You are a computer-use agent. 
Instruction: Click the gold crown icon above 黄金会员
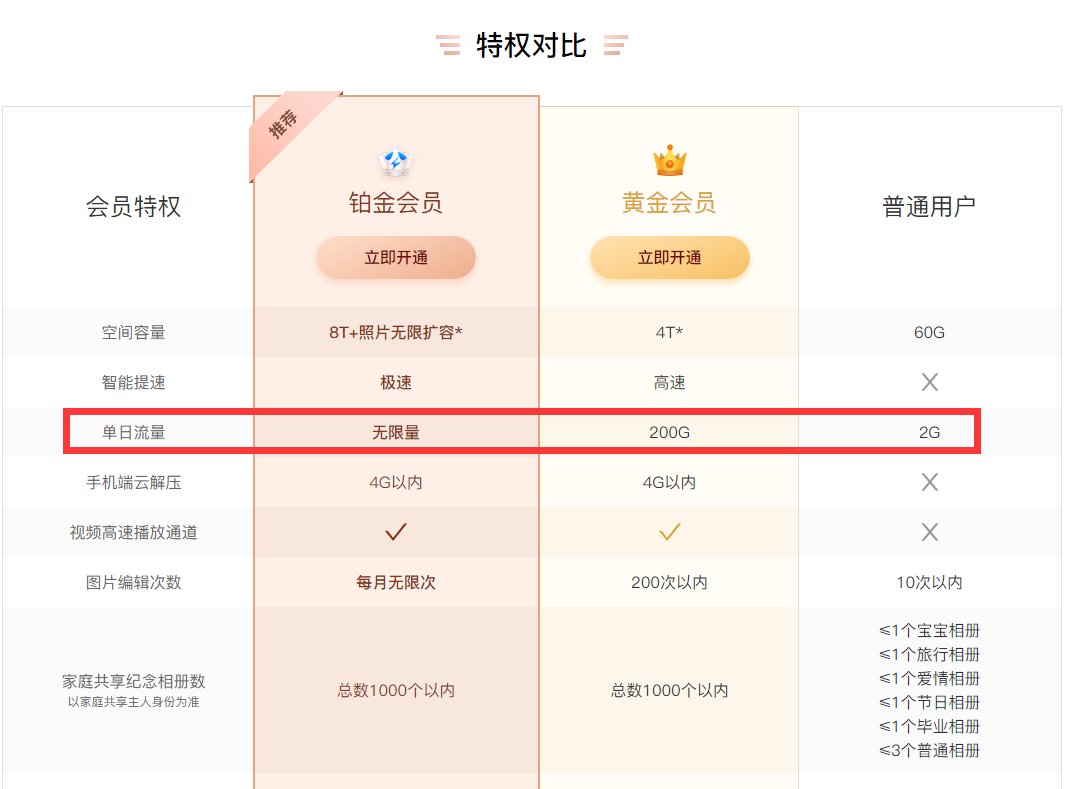669,158
